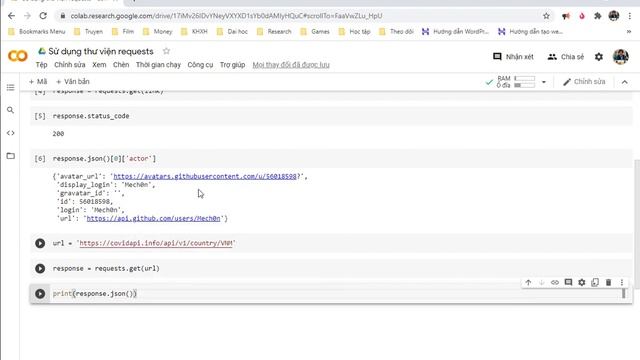Click the browser forward arrow

click(27, 16)
